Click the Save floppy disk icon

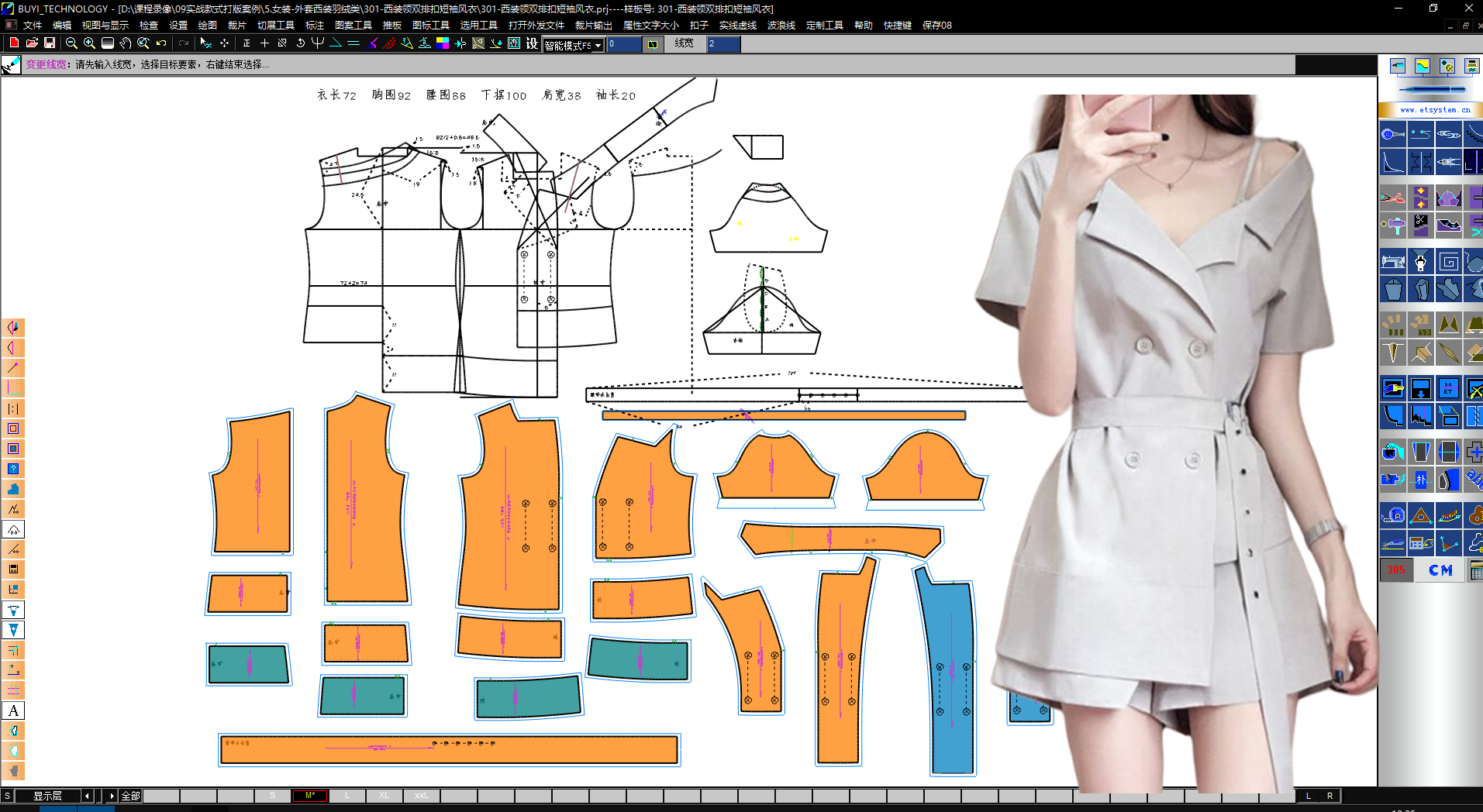[50, 43]
